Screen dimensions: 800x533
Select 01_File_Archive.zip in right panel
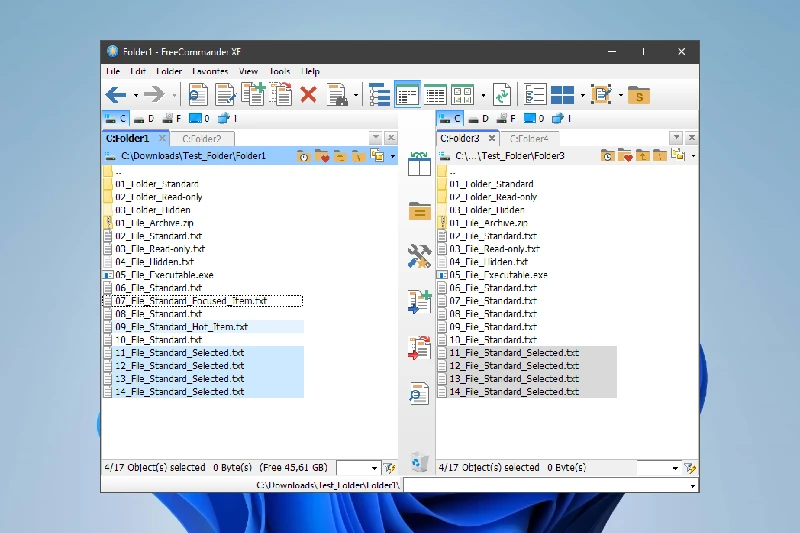click(x=488, y=223)
